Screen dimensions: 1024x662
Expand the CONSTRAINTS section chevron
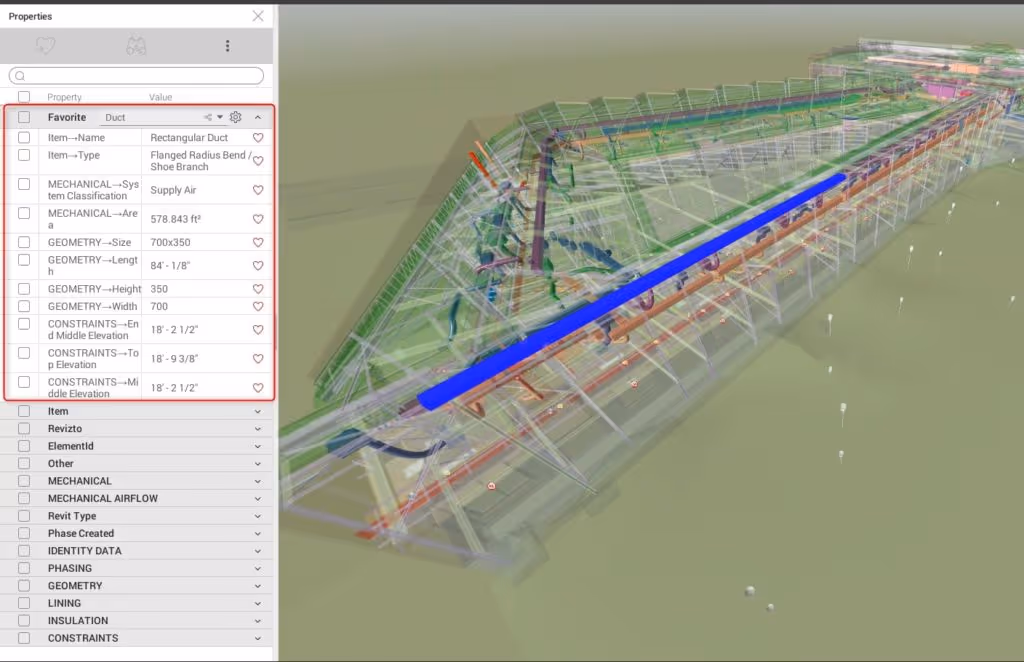tap(258, 638)
